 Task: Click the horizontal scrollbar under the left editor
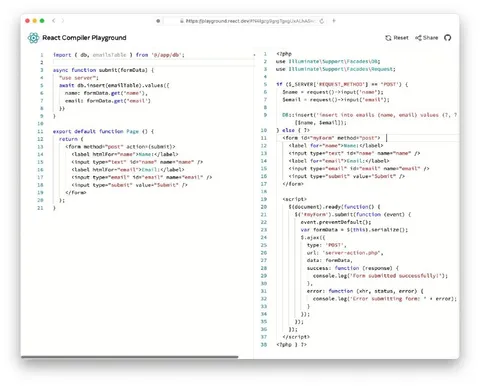[130, 357]
